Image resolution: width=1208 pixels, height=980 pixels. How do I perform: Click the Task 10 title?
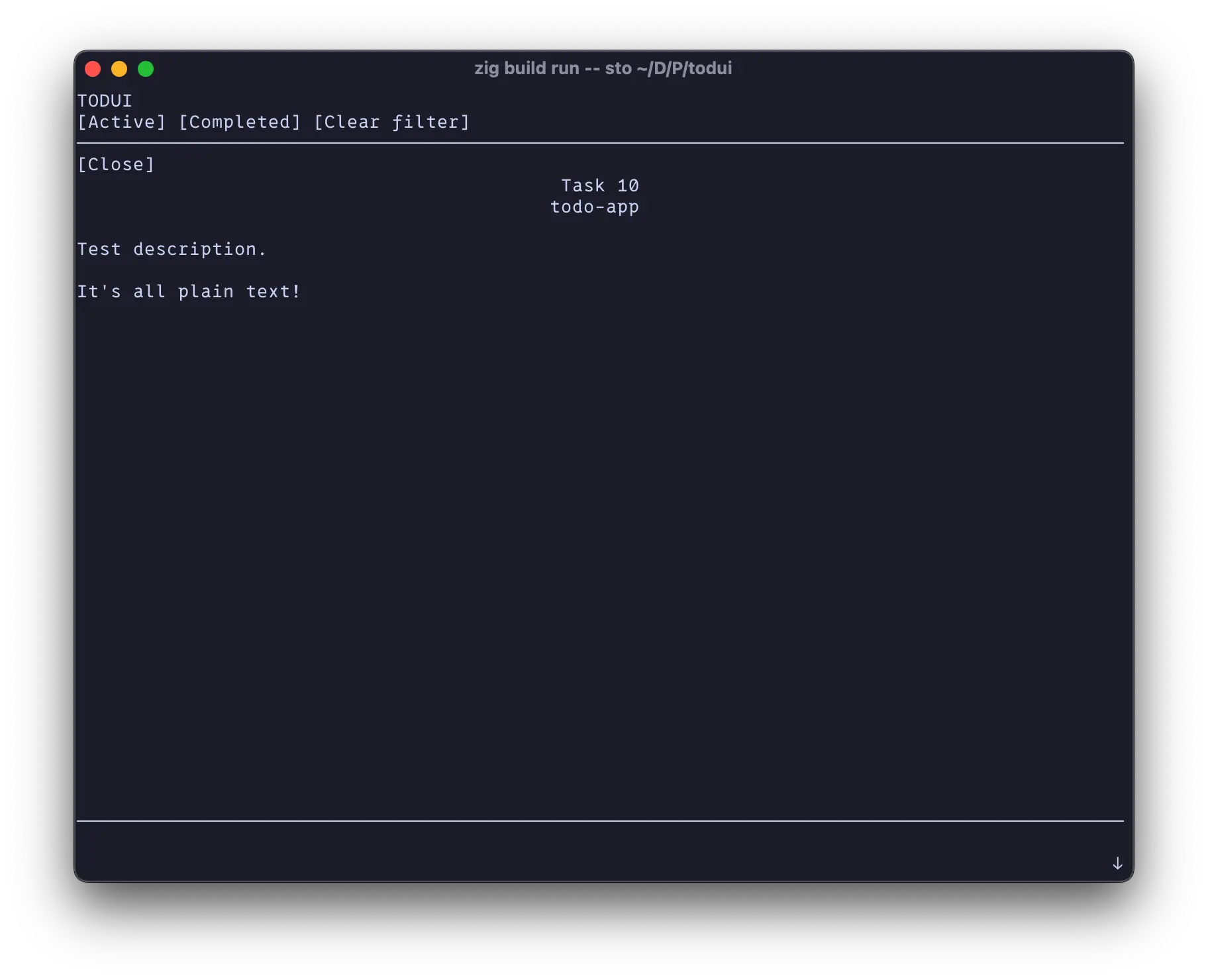pyautogui.click(x=599, y=185)
